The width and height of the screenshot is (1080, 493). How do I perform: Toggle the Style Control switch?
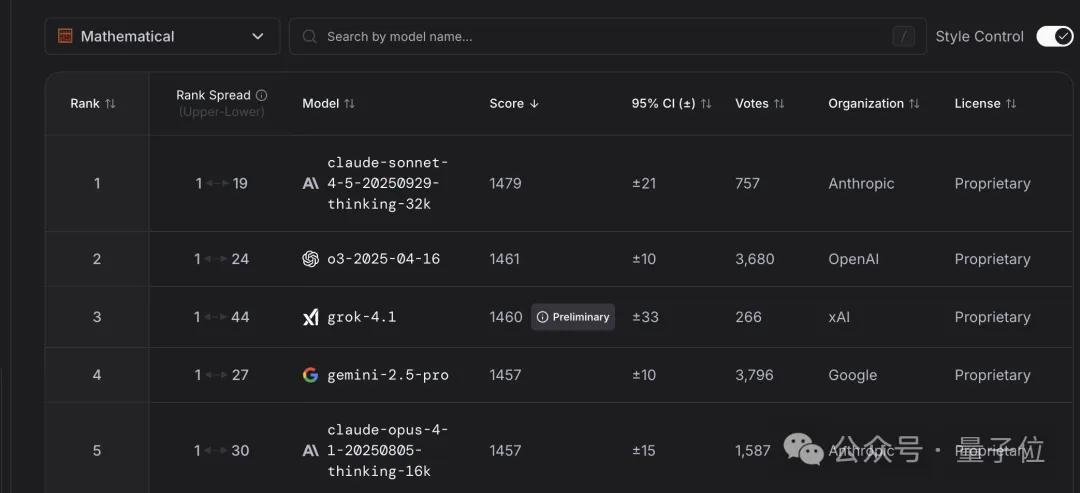point(1054,36)
